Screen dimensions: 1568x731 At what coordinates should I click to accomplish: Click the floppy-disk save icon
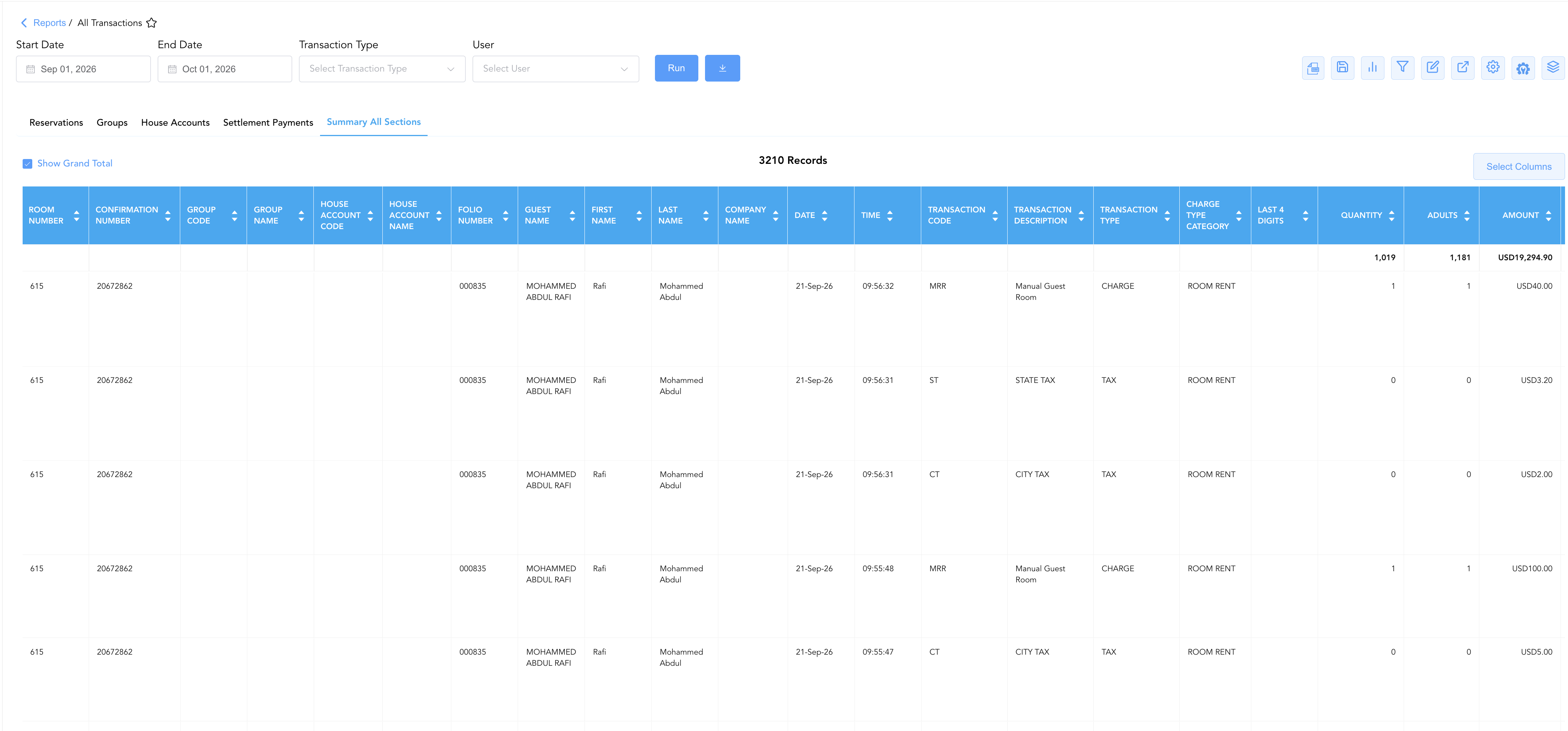(1342, 67)
